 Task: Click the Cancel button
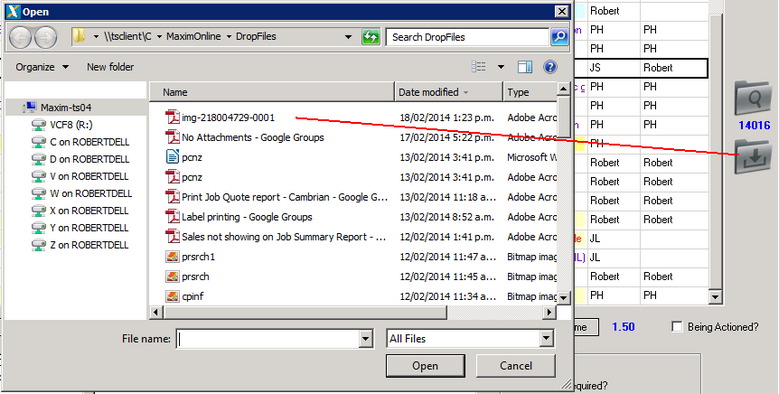tap(516, 366)
